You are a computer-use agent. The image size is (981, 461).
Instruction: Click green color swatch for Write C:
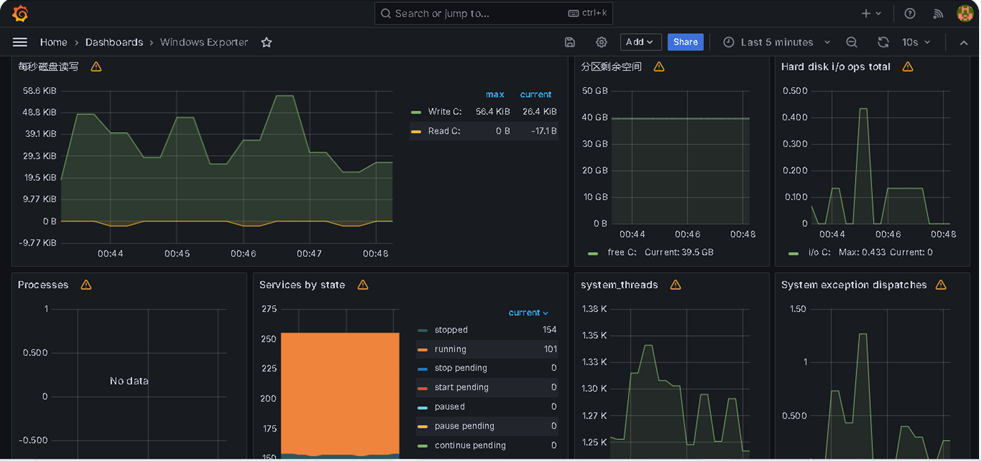[416, 113]
